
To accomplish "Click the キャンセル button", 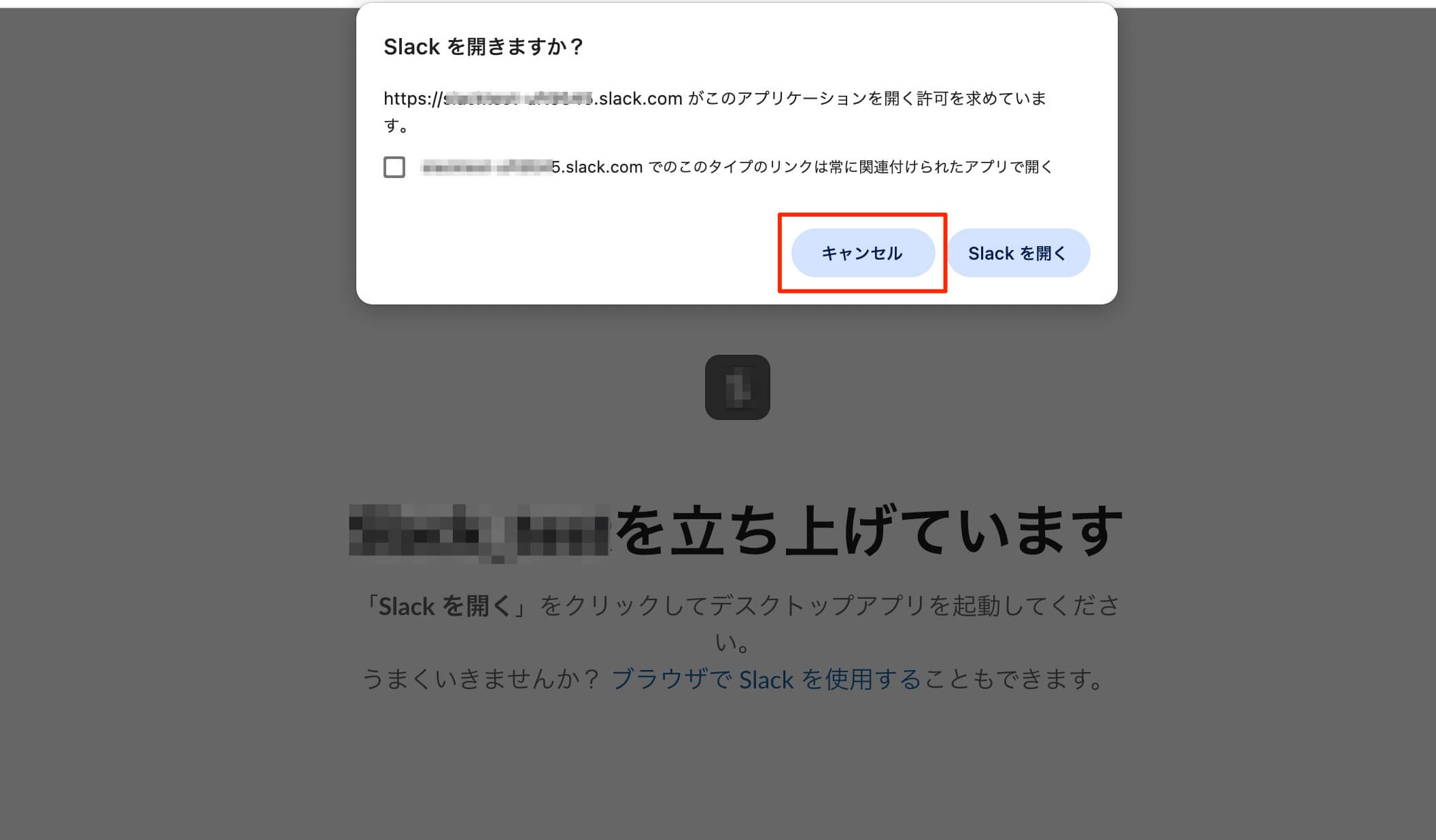I will click(x=863, y=253).
